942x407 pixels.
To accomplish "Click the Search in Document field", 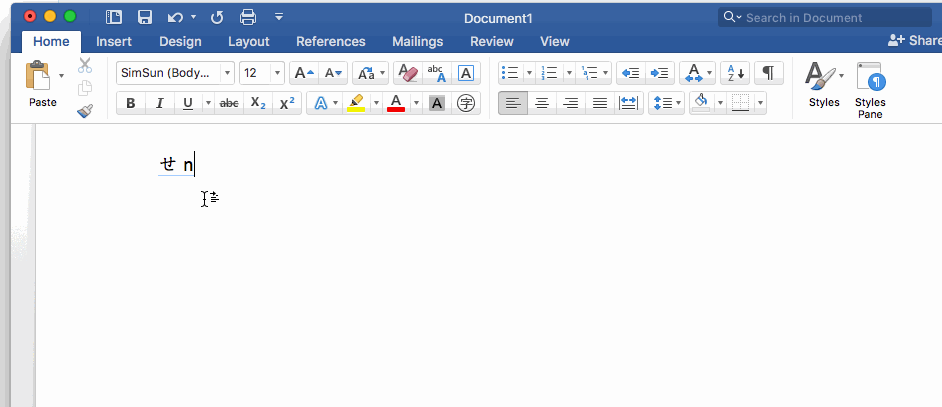I will click(825, 17).
